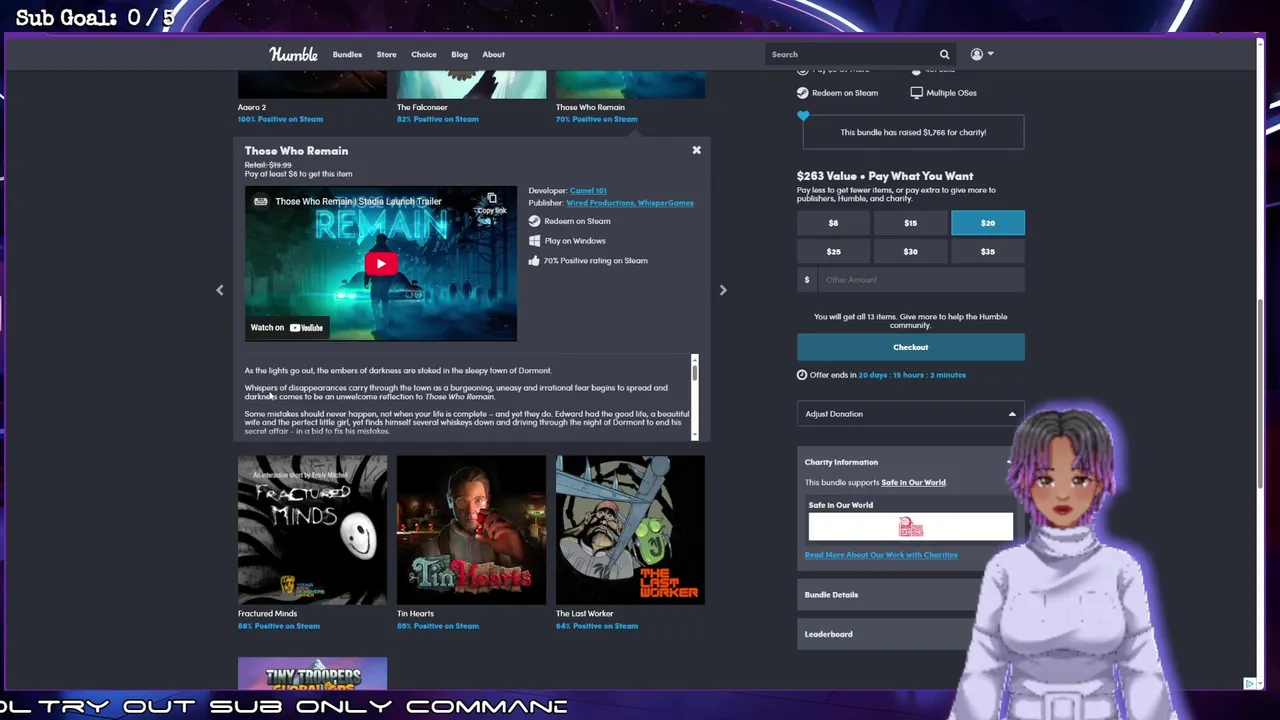This screenshot has height=720, width=1280.
Task: Click the ad icon at bottom right corner
Action: pyautogui.click(x=1249, y=684)
